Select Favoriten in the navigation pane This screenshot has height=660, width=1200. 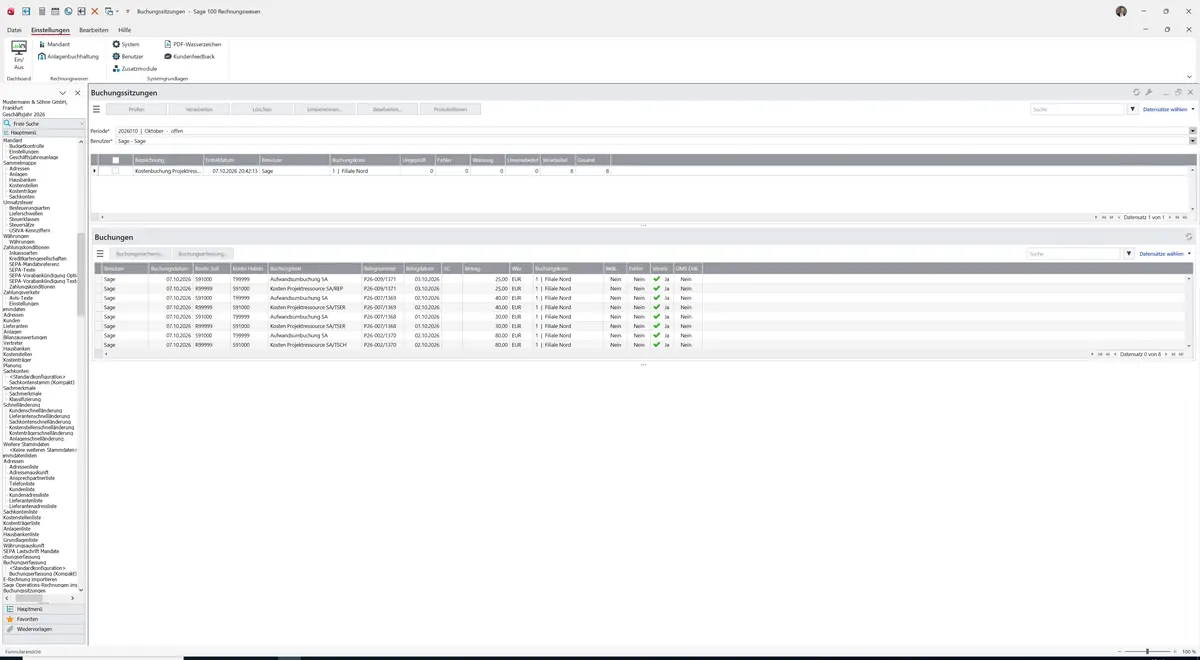pos(42,619)
